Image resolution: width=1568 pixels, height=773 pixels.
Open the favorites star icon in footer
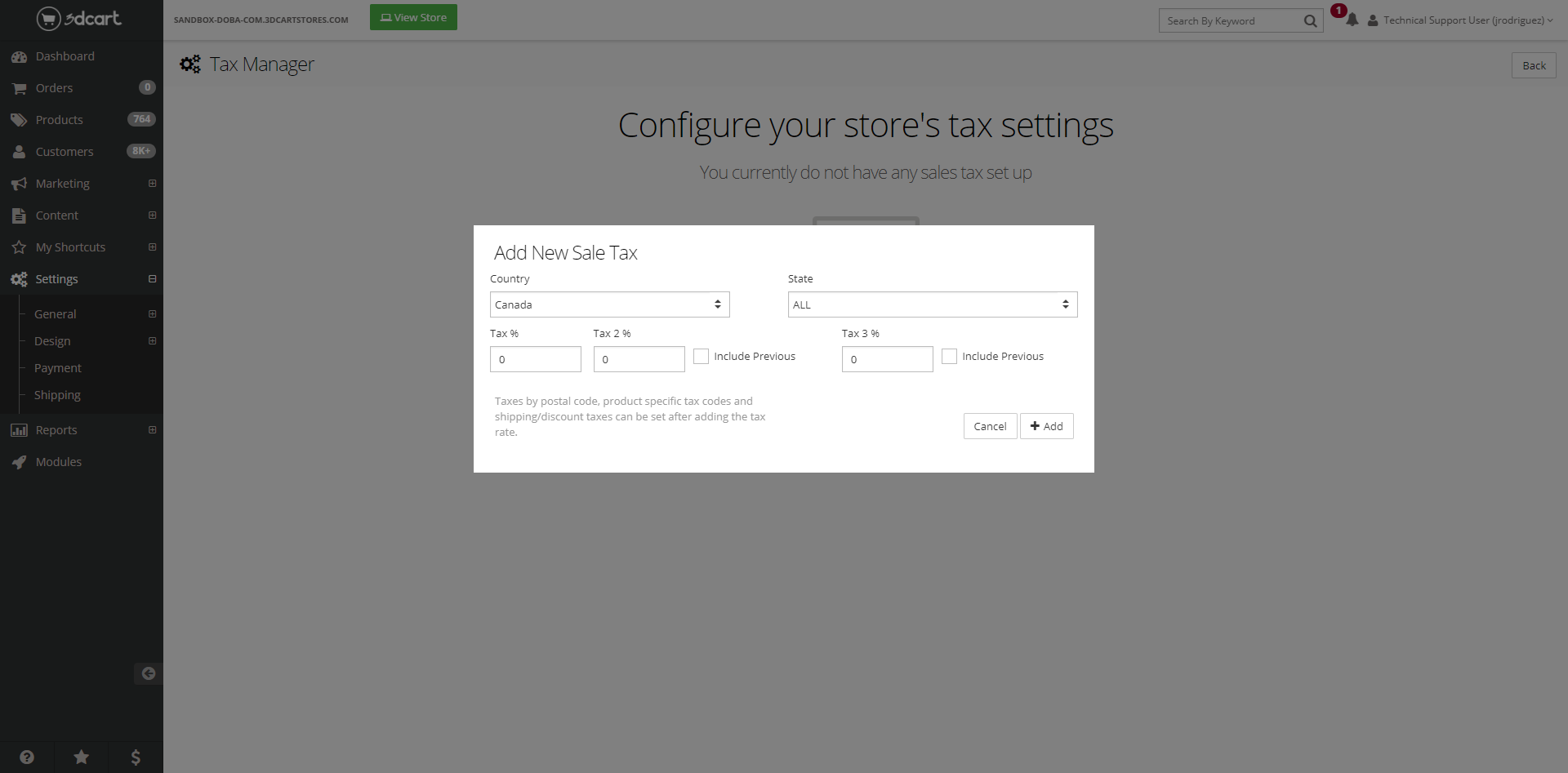pyautogui.click(x=82, y=757)
